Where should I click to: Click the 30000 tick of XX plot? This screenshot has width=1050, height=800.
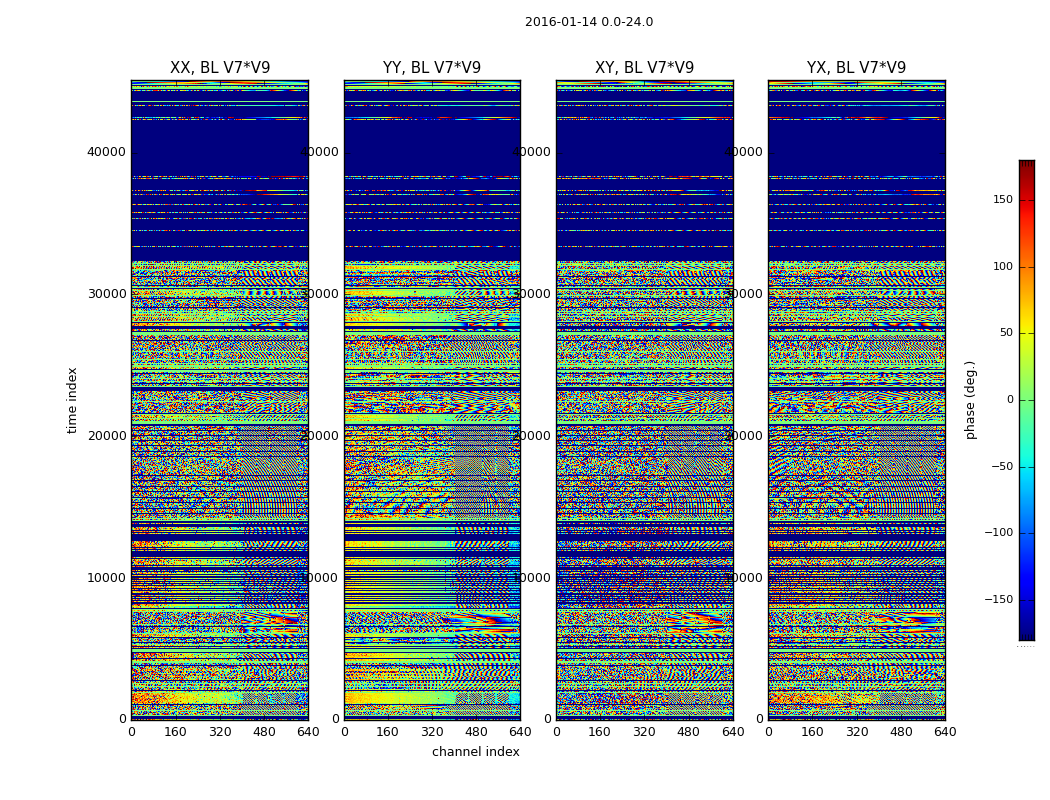tap(106, 294)
